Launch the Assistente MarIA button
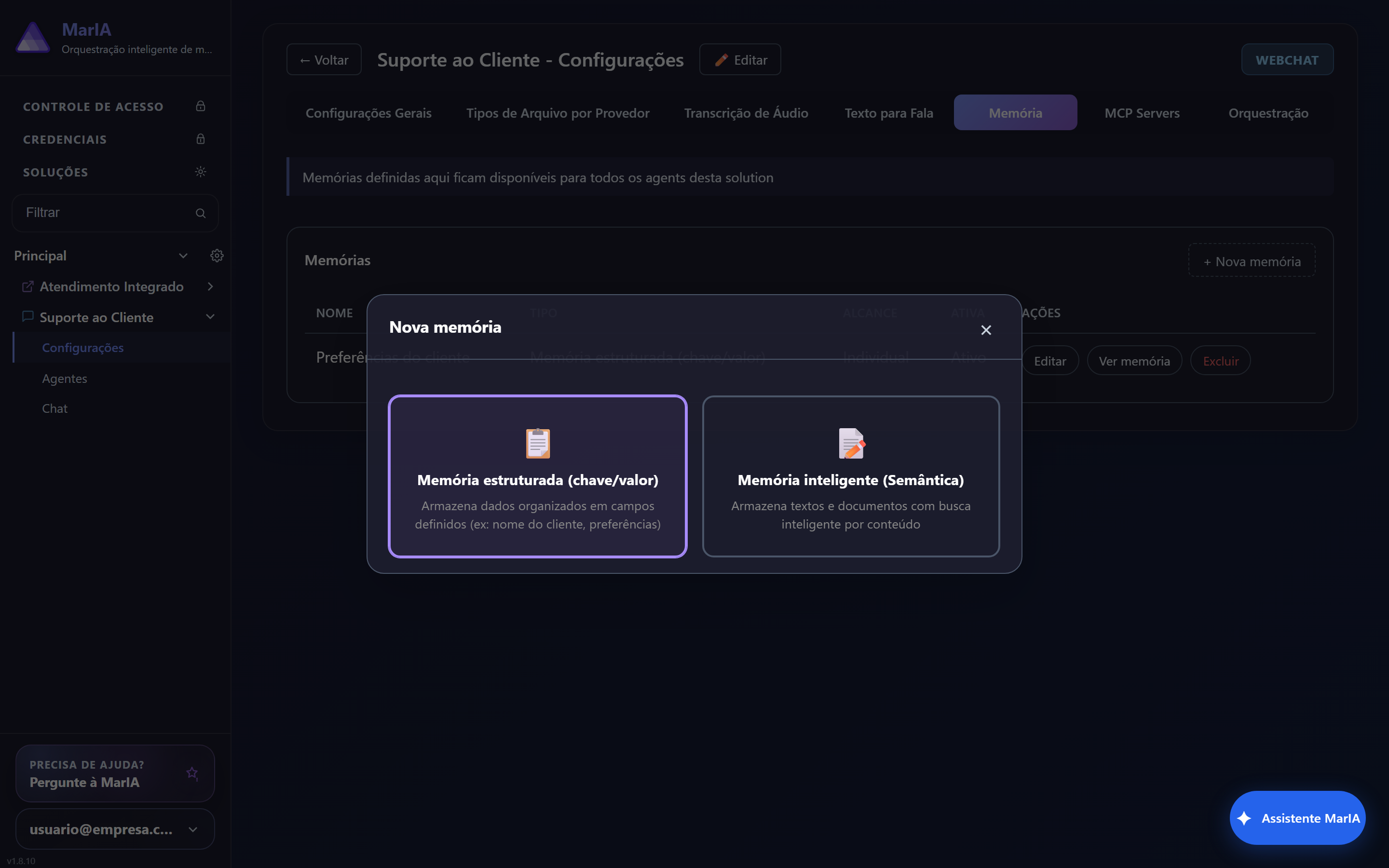The height and width of the screenshot is (868, 1389). [1297, 818]
